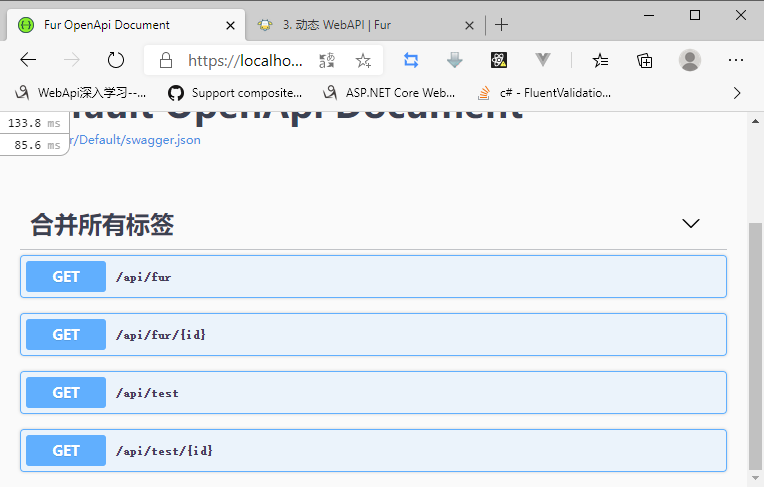
Task: Collapse the 合并所有标签 section with chevron
Action: pyautogui.click(x=690, y=223)
